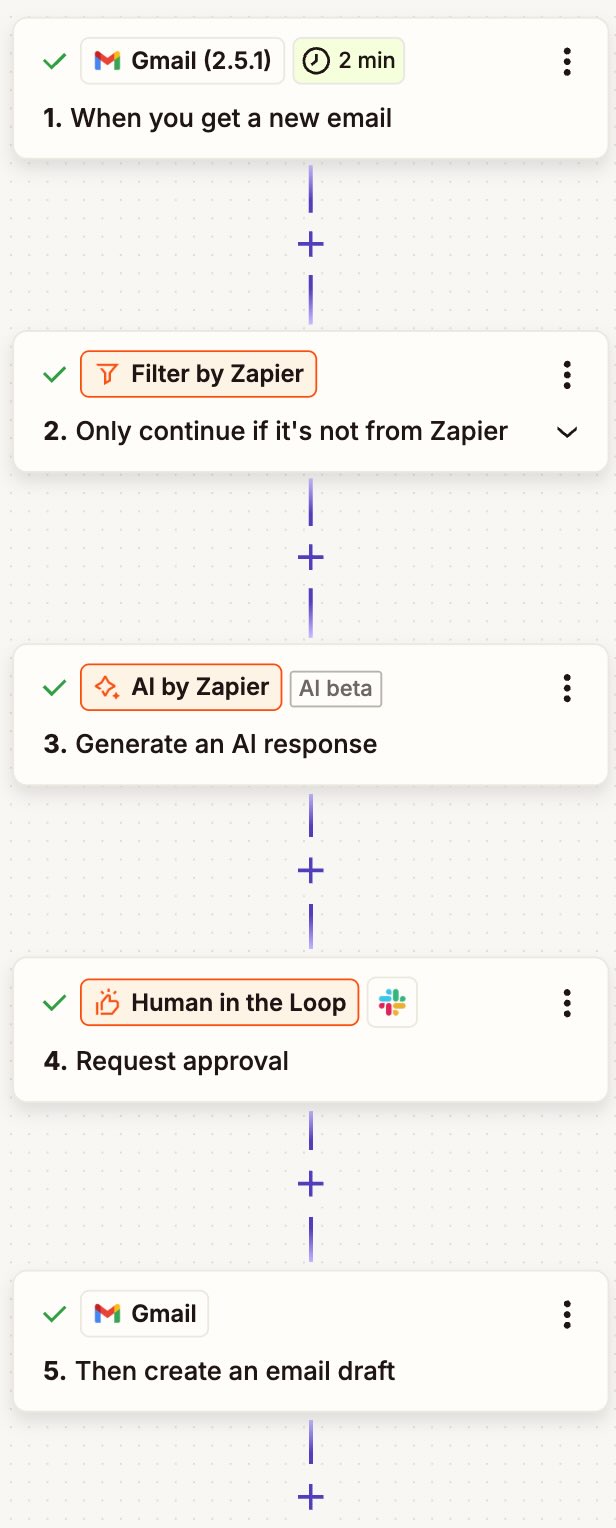Click the green checkmark on step 3
Image resolution: width=616 pixels, height=1528 pixels.
point(53,687)
